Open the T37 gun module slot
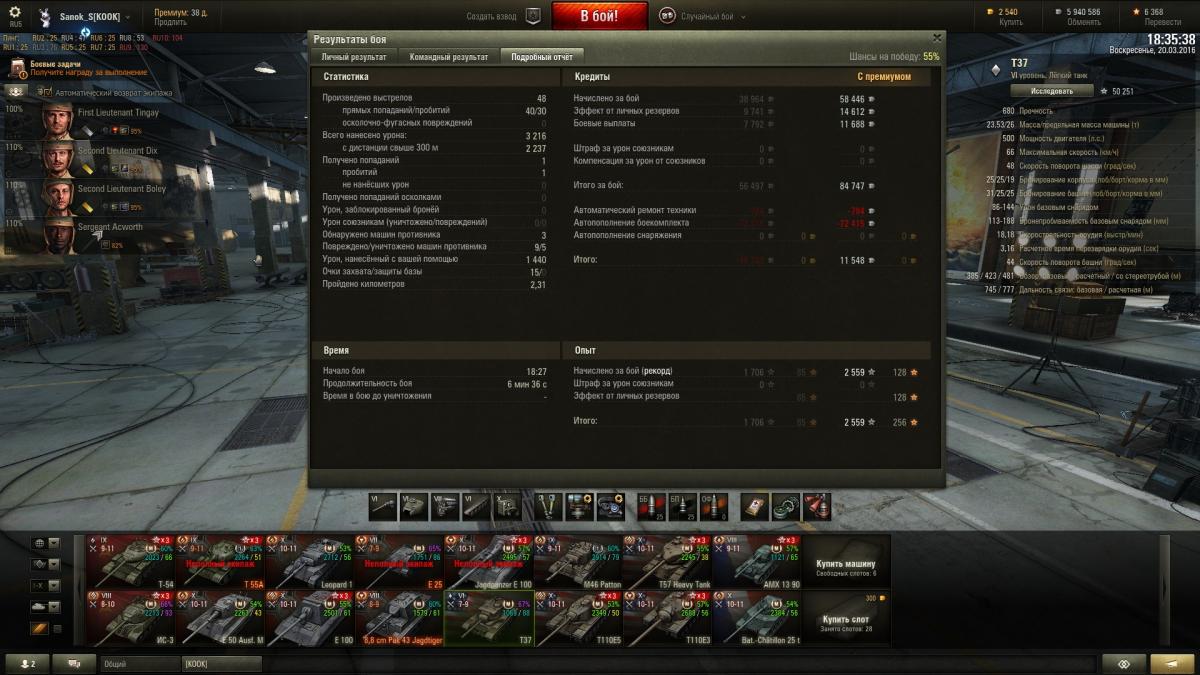The height and width of the screenshot is (675, 1200). click(384, 506)
